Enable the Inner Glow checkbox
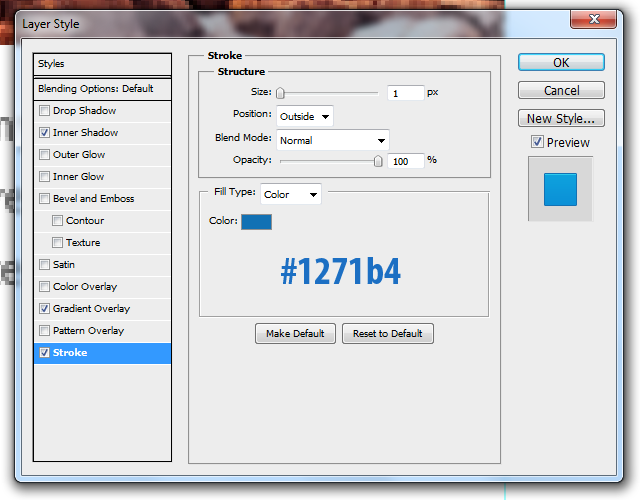 click(x=44, y=177)
